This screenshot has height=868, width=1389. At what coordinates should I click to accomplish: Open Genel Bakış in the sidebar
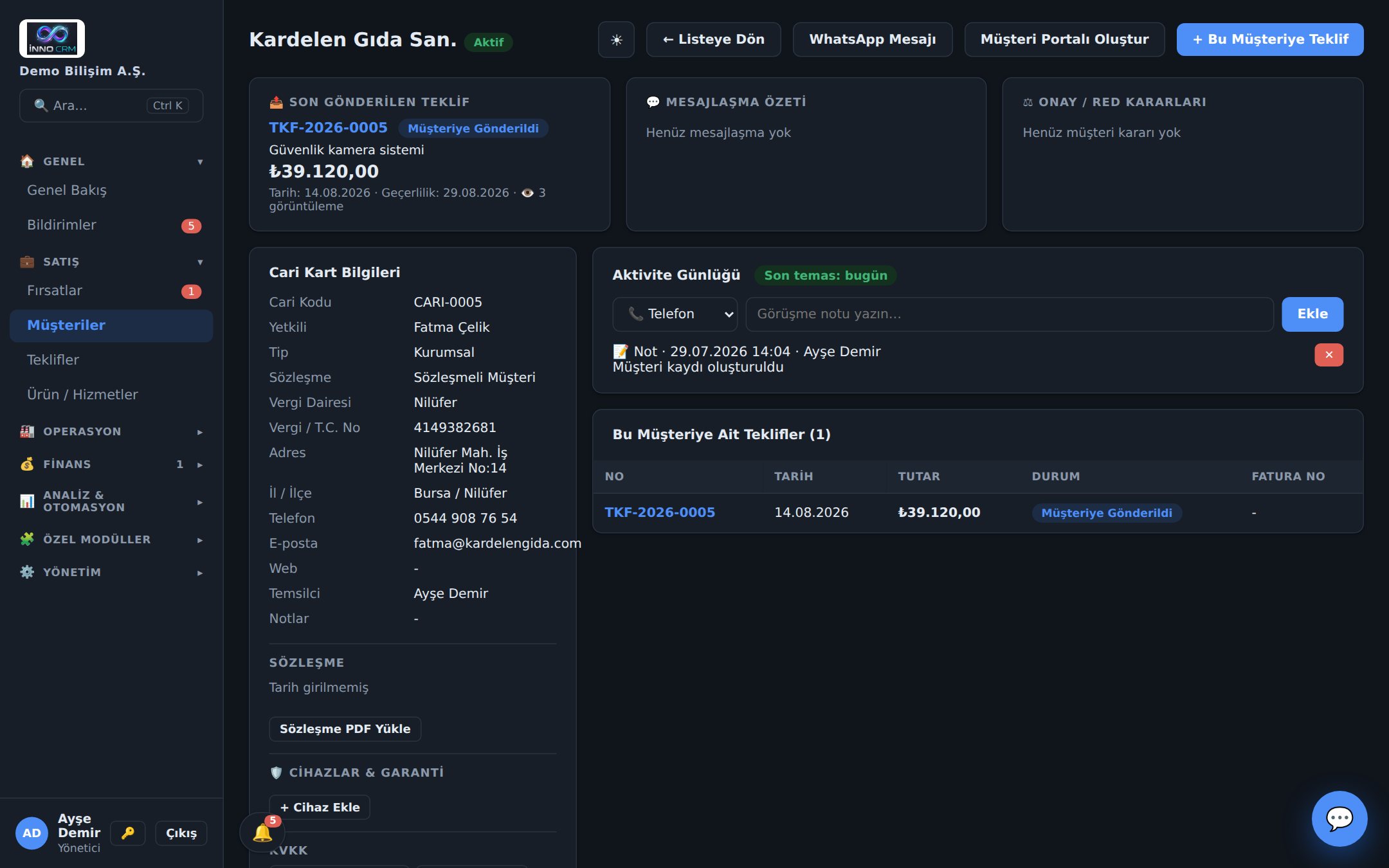(111, 190)
